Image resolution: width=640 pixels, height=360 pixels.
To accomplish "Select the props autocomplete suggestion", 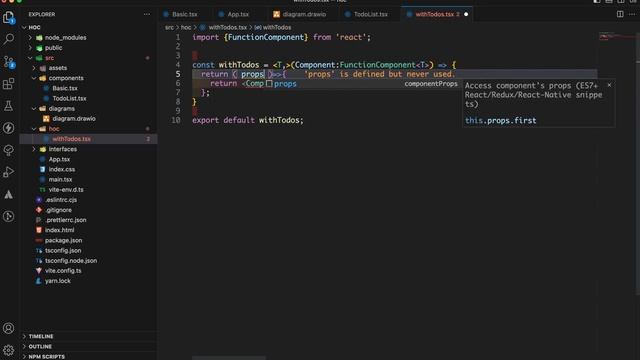I will point(362,84).
